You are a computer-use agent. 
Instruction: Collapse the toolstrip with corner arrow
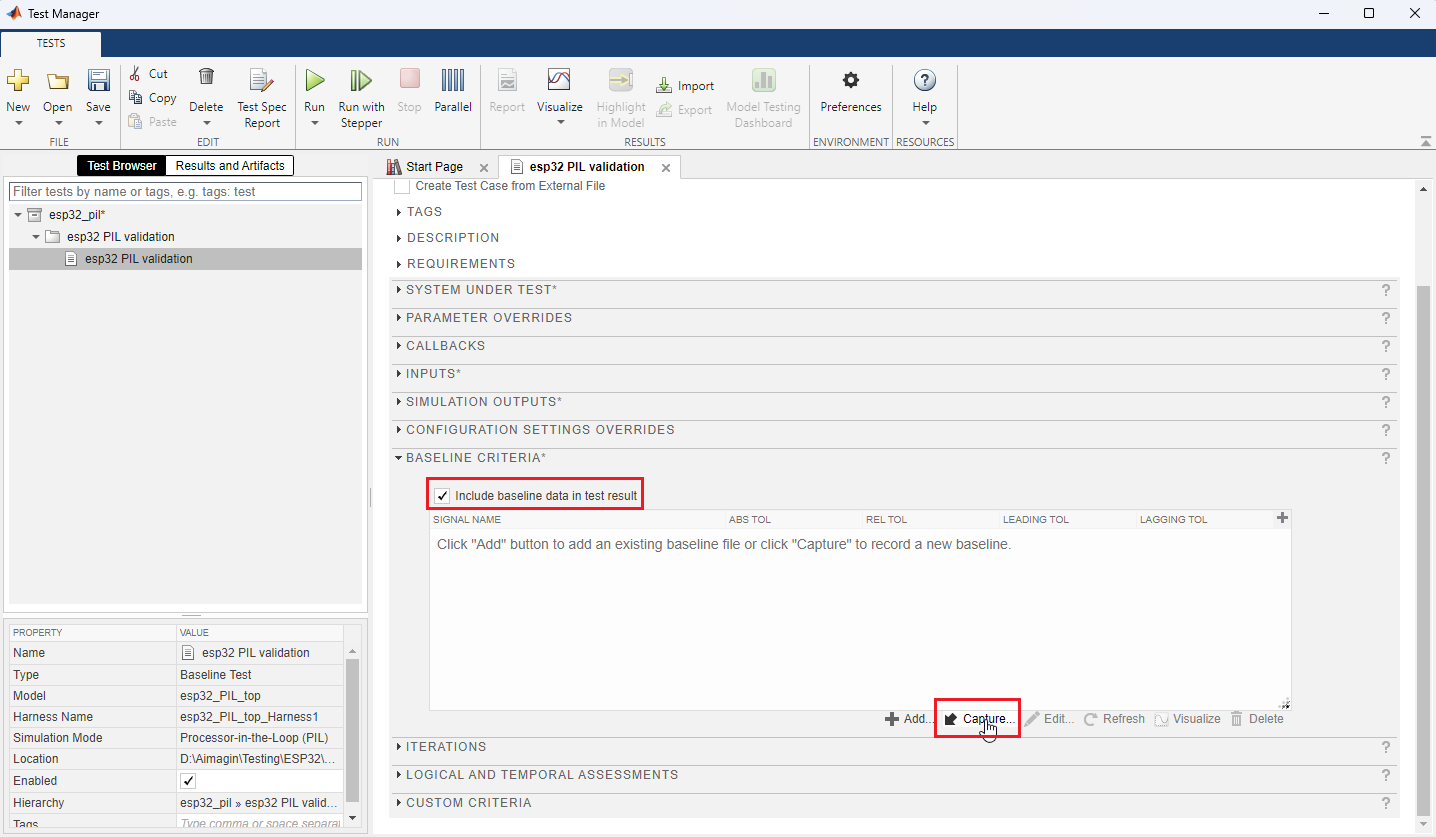pyautogui.click(x=1424, y=141)
